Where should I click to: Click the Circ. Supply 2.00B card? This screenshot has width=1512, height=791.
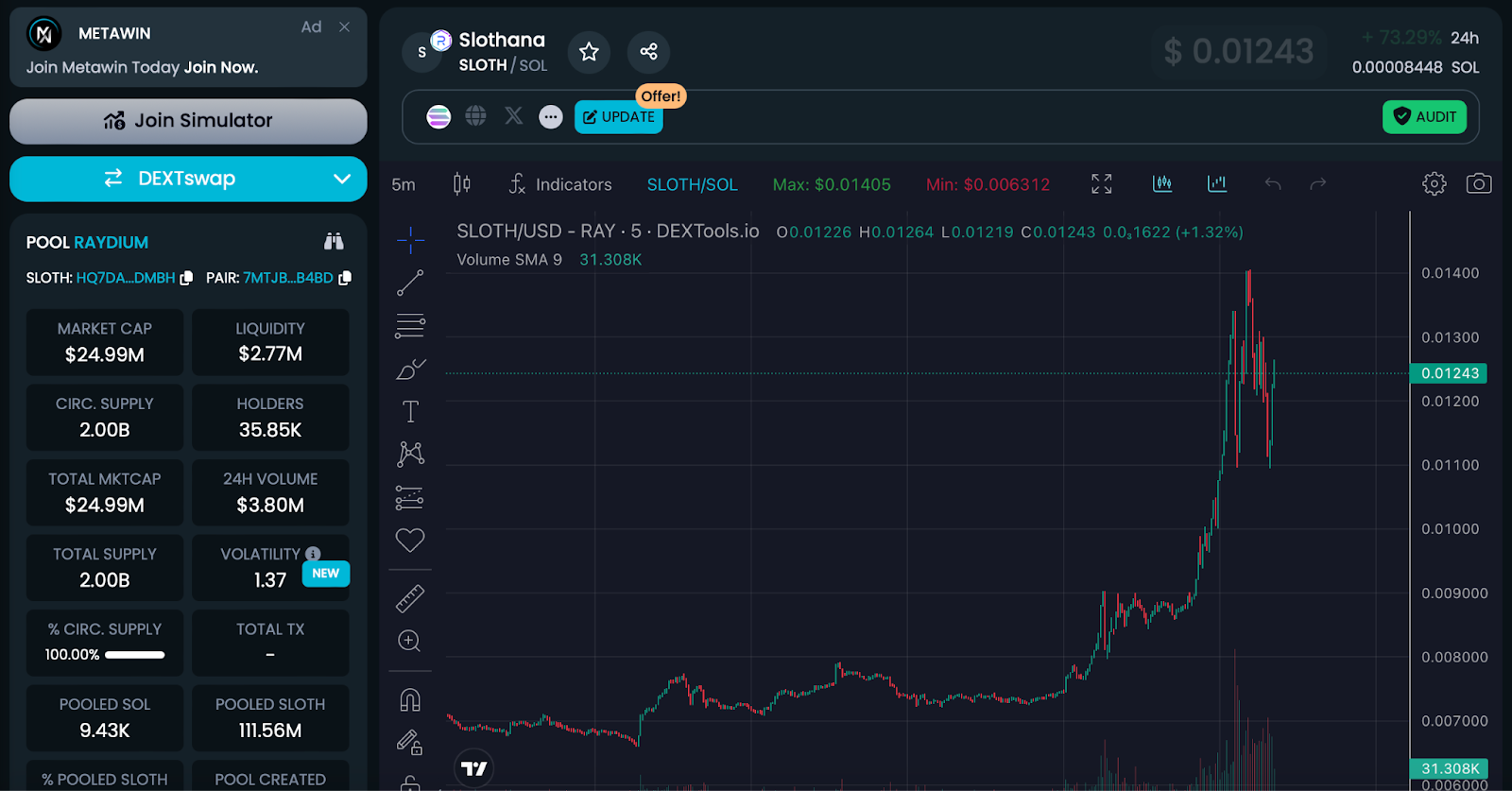105,418
